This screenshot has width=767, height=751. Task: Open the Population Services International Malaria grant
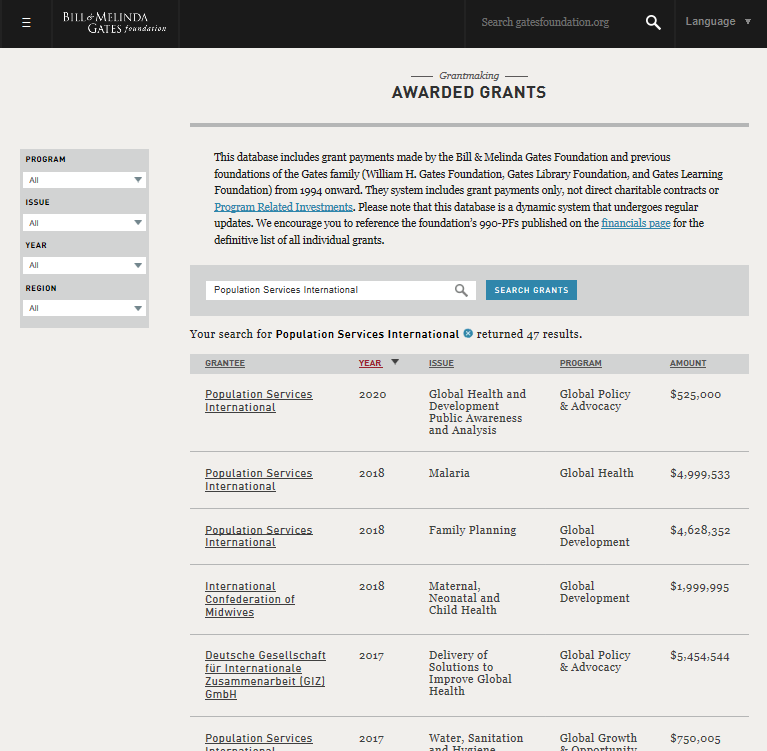(x=258, y=480)
